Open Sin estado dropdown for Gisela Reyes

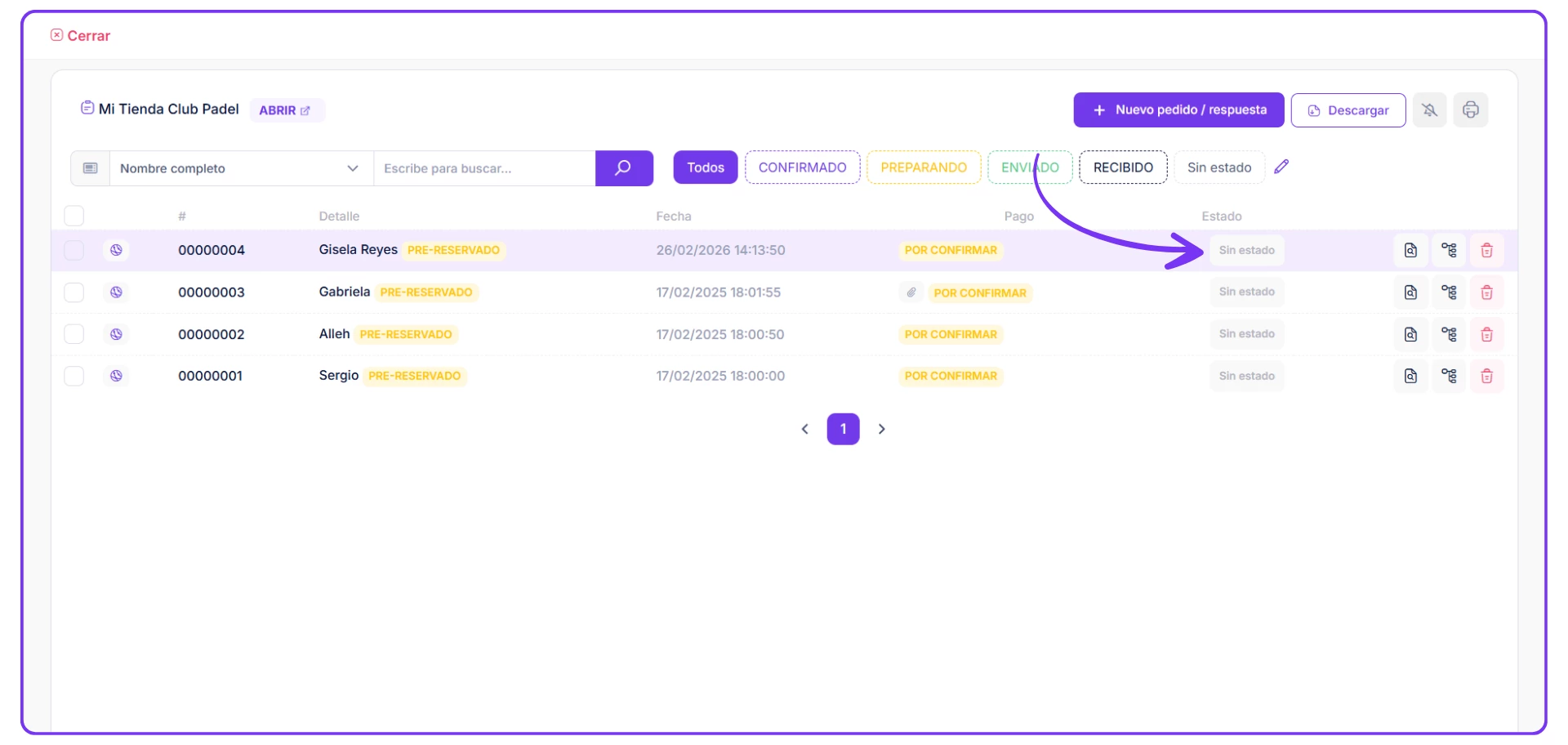tap(1246, 251)
